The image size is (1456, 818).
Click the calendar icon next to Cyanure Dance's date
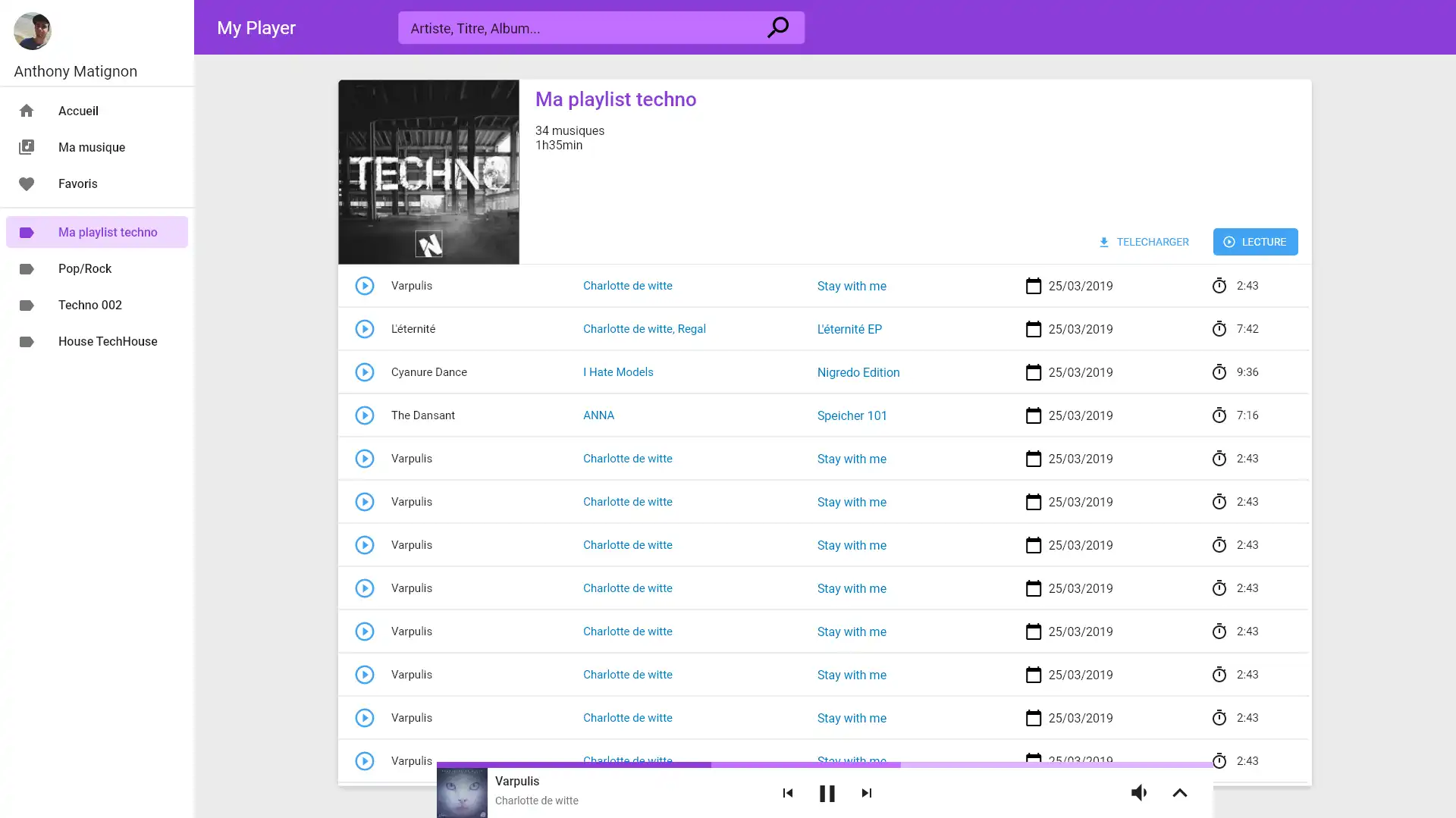pos(1033,372)
